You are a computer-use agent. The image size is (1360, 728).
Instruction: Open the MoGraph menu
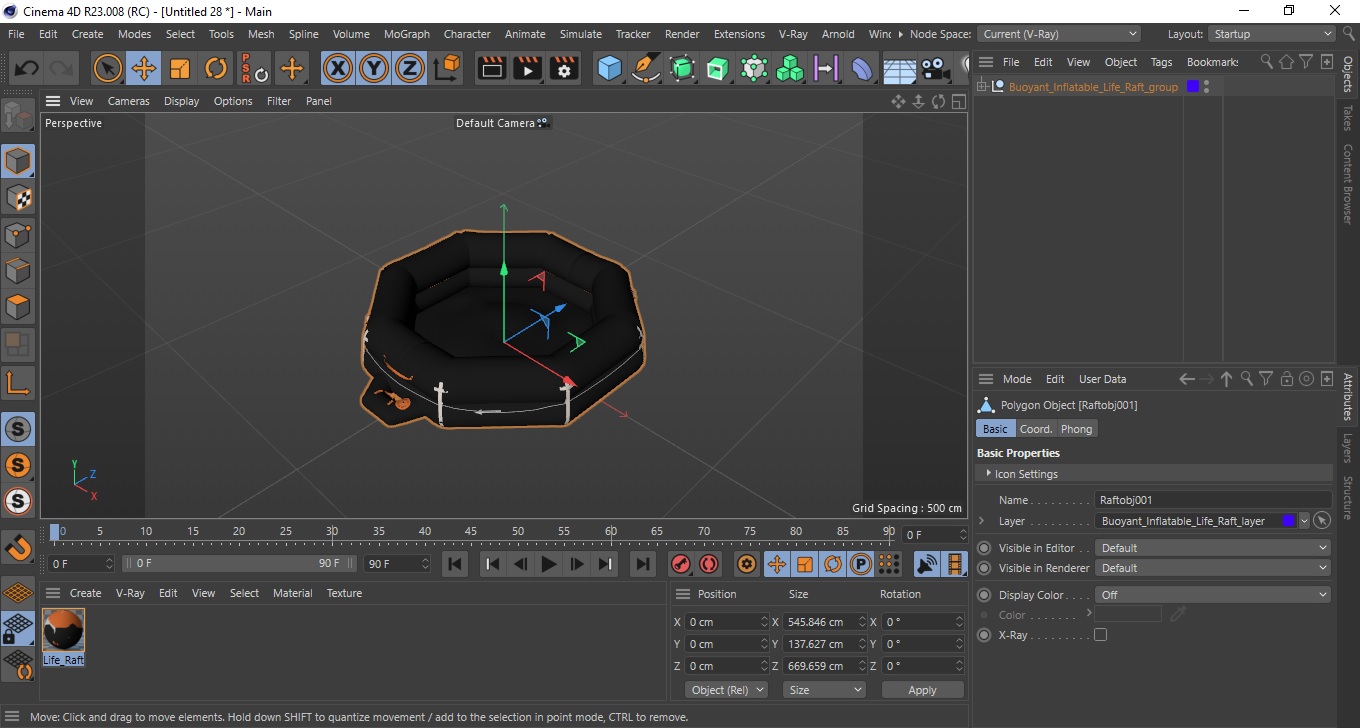[x=407, y=34]
